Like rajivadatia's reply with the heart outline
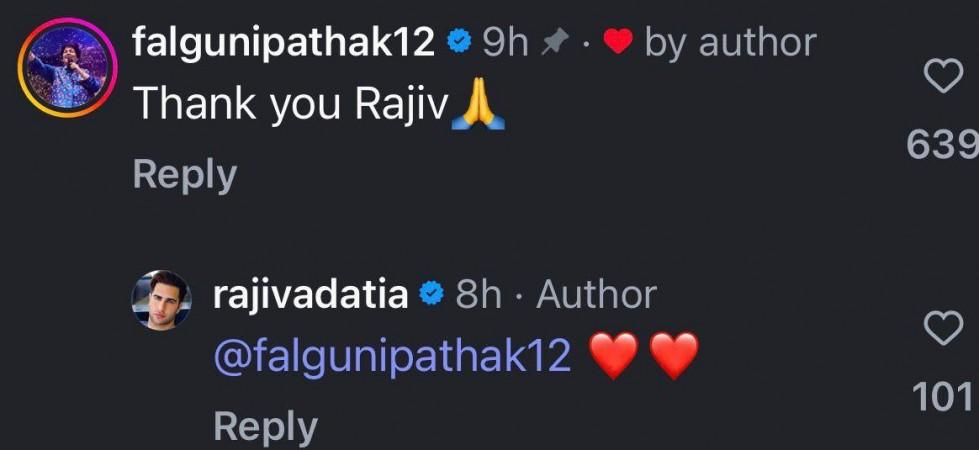This screenshot has height=450, width=979. (x=943, y=328)
